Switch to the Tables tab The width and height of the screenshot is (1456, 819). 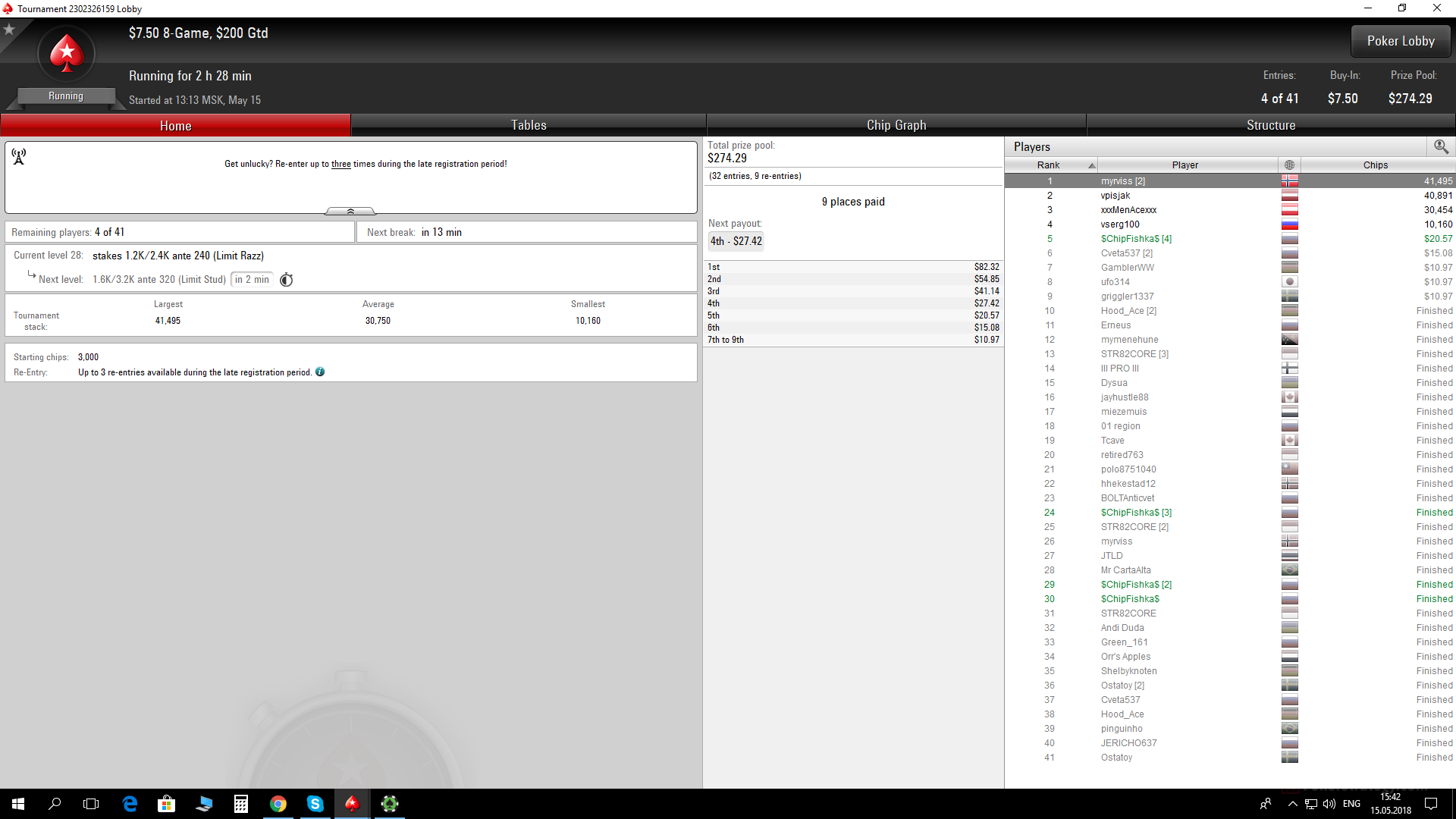tap(529, 125)
